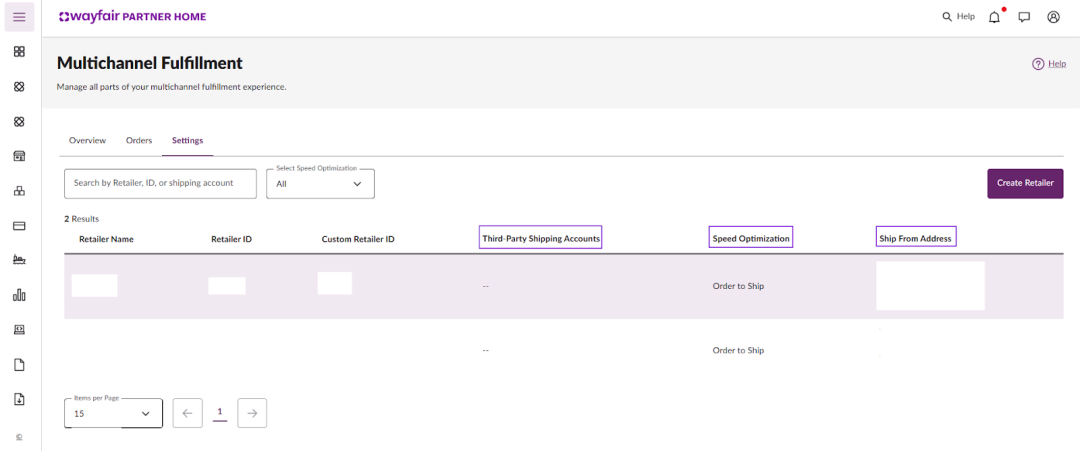Open the chat messages icon

[x=1024, y=17]
